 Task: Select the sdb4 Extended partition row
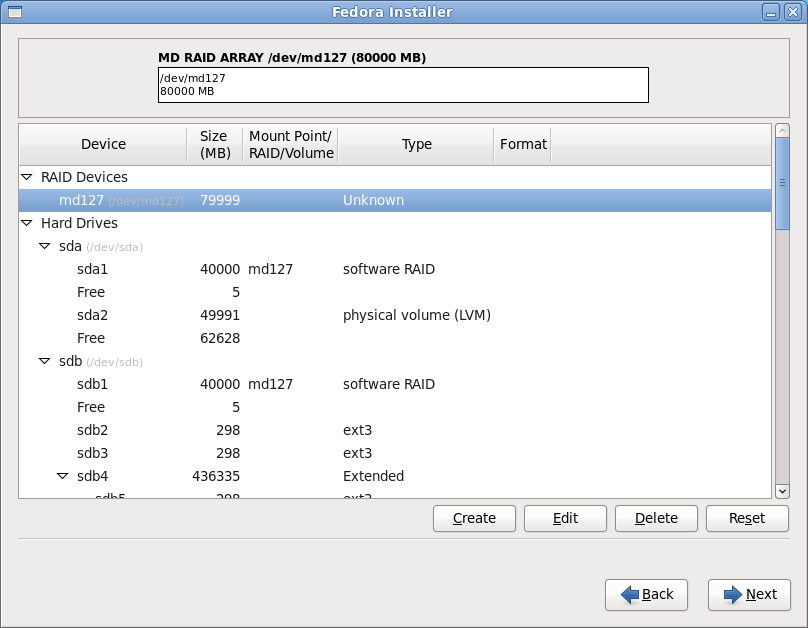click(x=395, y=476)
